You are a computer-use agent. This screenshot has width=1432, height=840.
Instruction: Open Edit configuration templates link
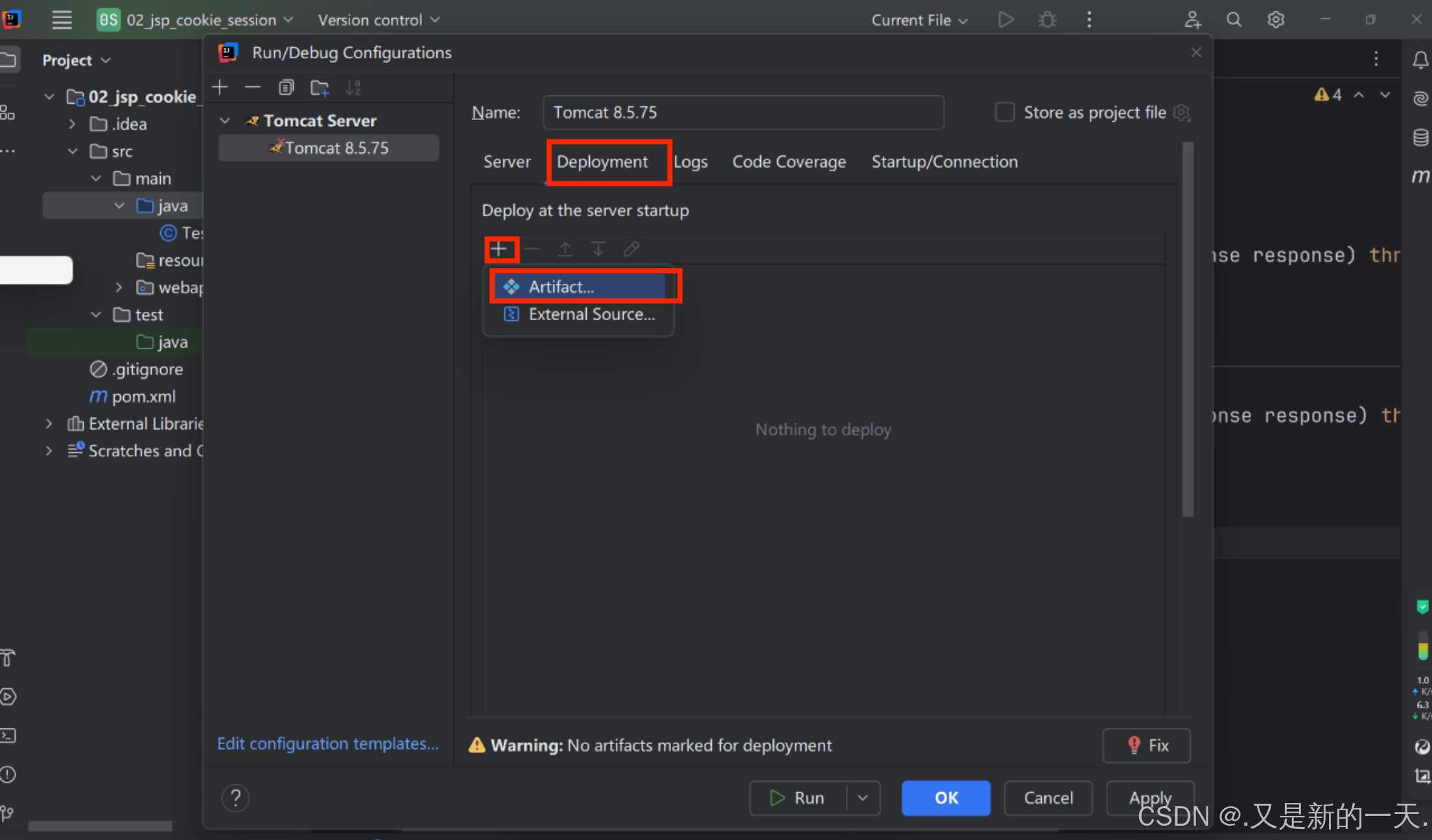point(327,743)
